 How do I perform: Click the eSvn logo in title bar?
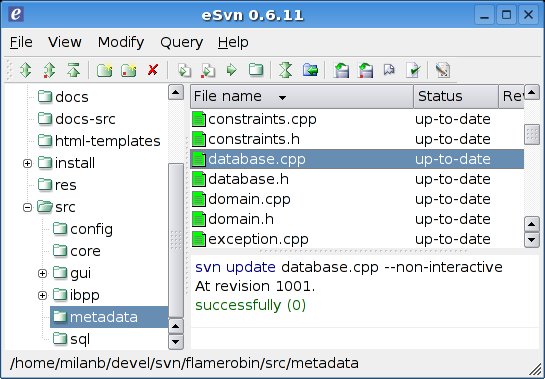16,15
